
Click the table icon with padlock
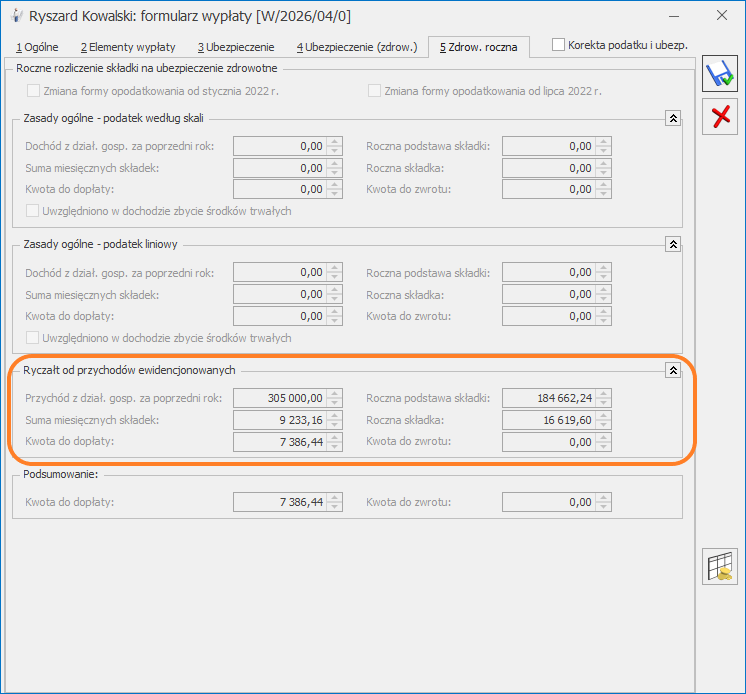720,566
